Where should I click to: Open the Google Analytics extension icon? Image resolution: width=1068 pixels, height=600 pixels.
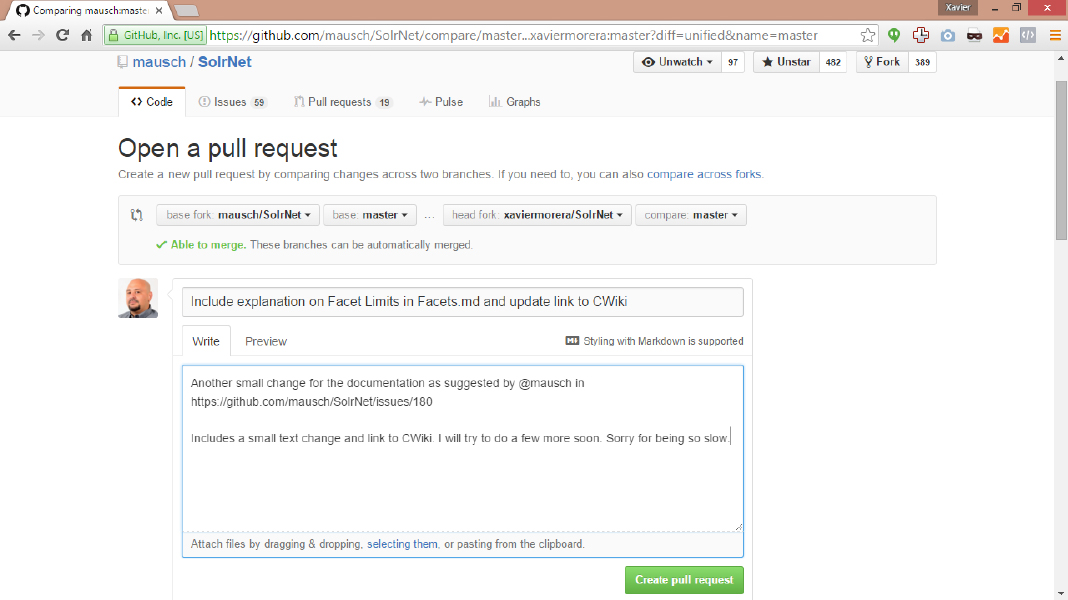[1001, 35]
